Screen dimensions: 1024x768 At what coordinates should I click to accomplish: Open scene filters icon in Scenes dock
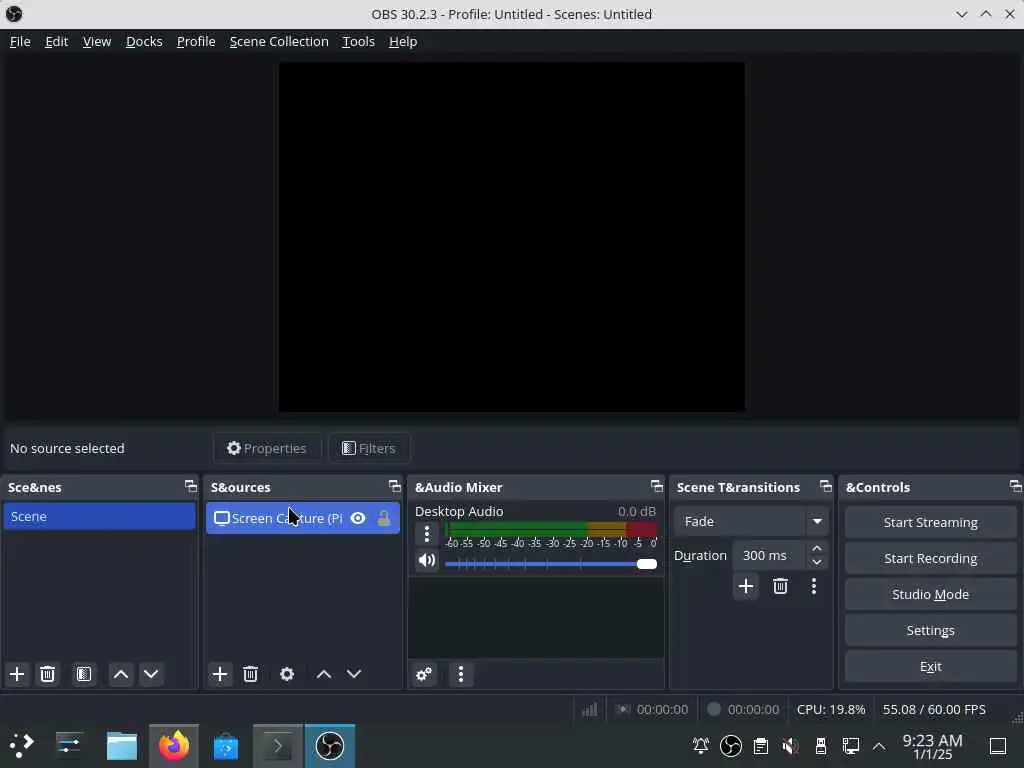click(84, 674)
